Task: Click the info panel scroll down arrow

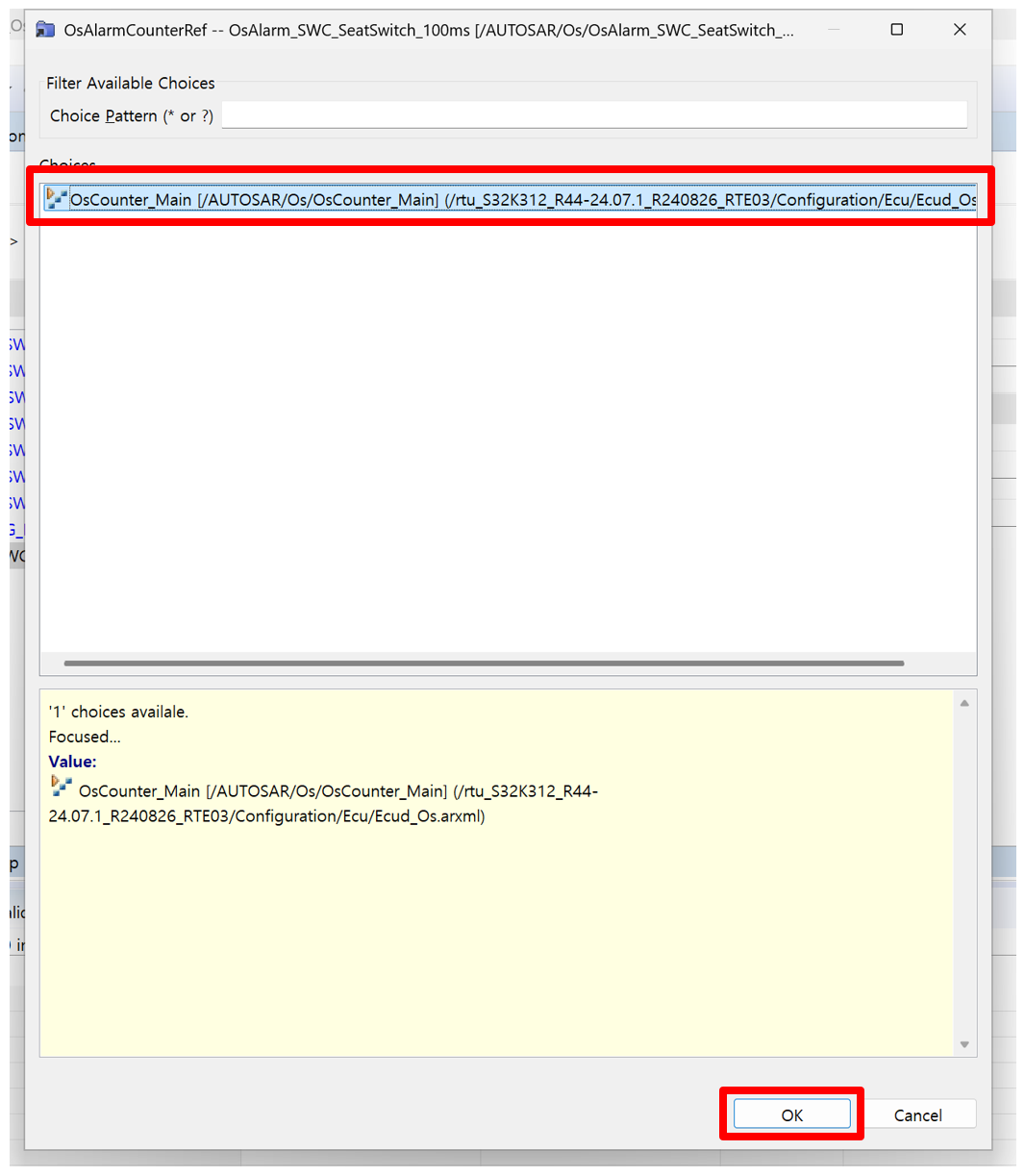Action: click(x=963, y=1044)
